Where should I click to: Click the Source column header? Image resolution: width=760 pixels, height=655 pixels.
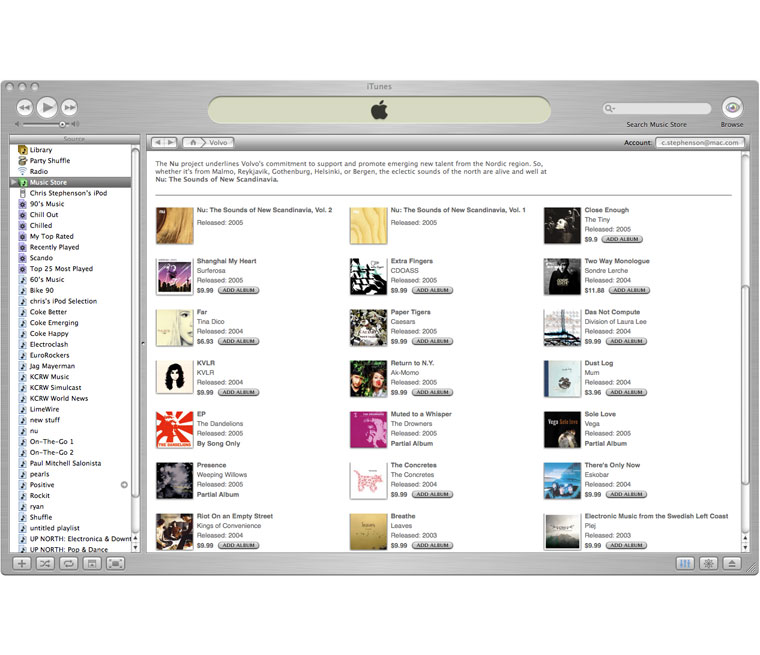[x=74, y=139]
